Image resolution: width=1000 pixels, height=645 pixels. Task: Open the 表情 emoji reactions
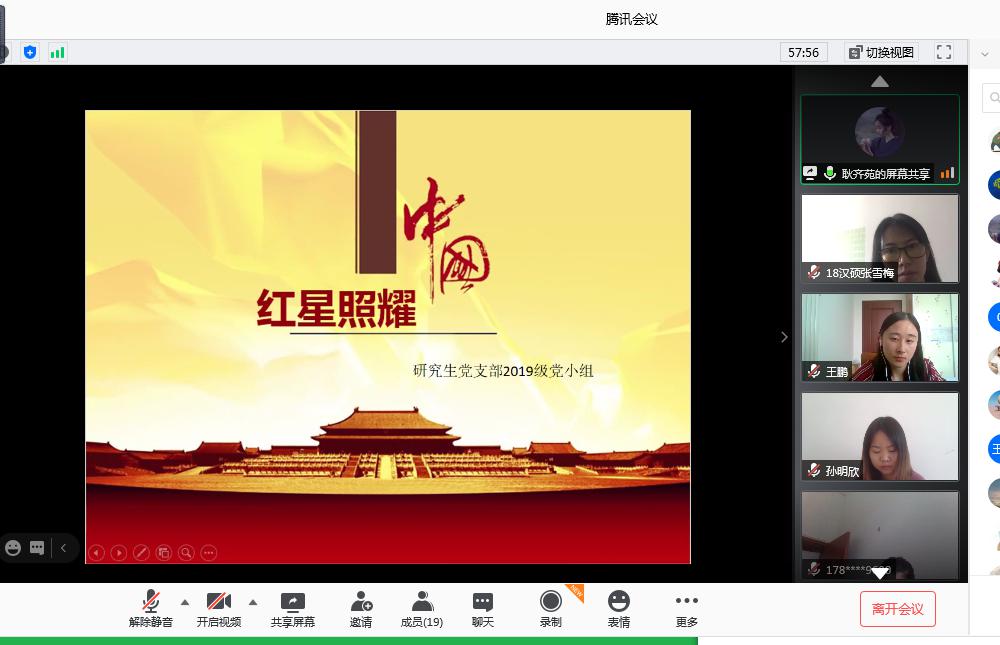[619, 607]
